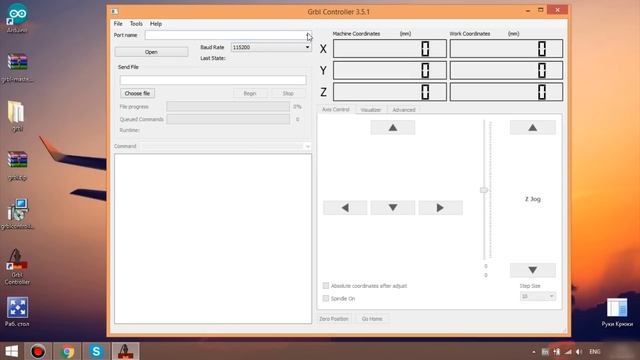Image resolution: width=640 pixels, height=360 pixels.
Task: Toggle the Spindle On checkbox
Action: click(x=326, y=298)
